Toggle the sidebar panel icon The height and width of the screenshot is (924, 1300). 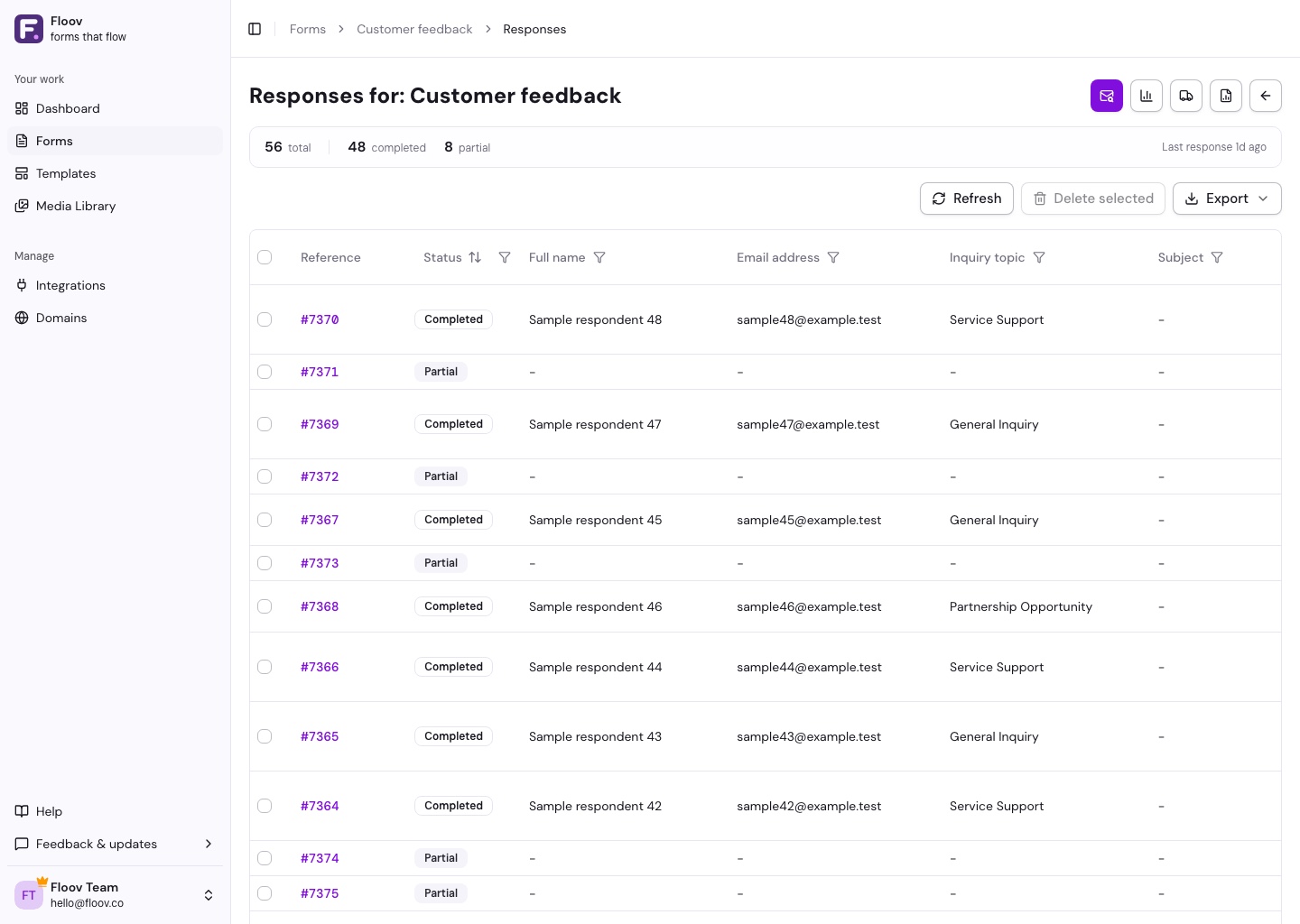point(255,29)
